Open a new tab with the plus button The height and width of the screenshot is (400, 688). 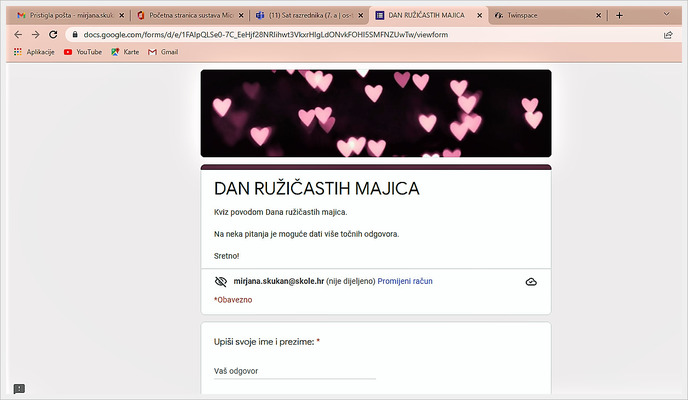(x=619, y=15)
